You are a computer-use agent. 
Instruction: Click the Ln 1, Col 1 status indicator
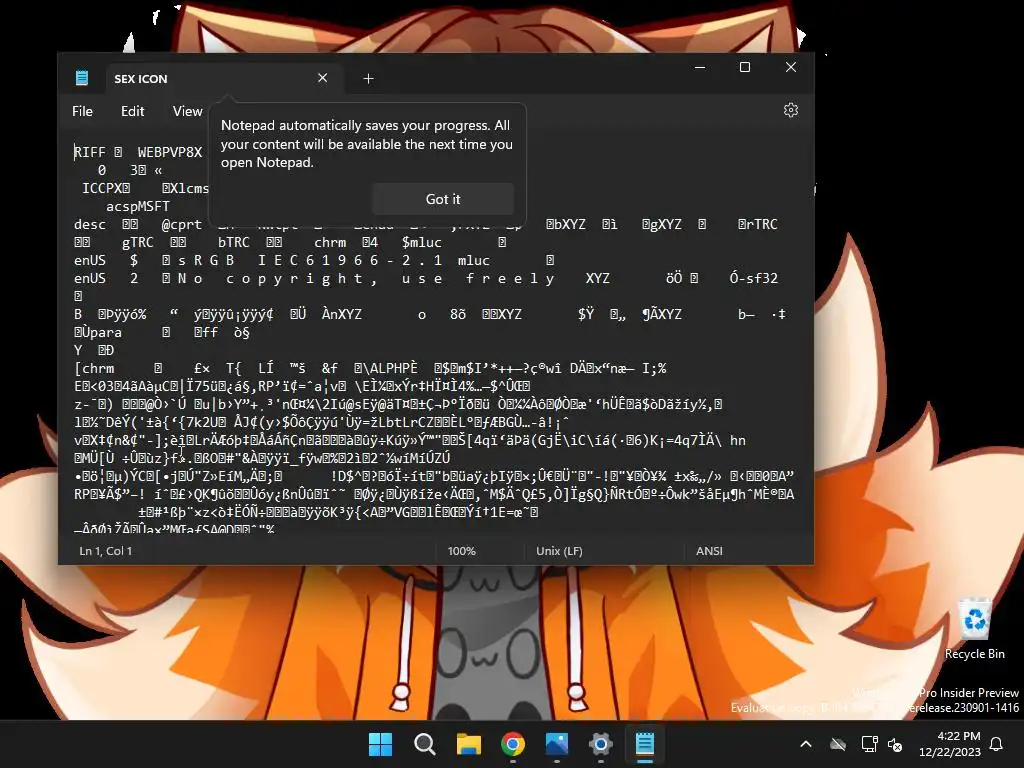coord(106,551)
